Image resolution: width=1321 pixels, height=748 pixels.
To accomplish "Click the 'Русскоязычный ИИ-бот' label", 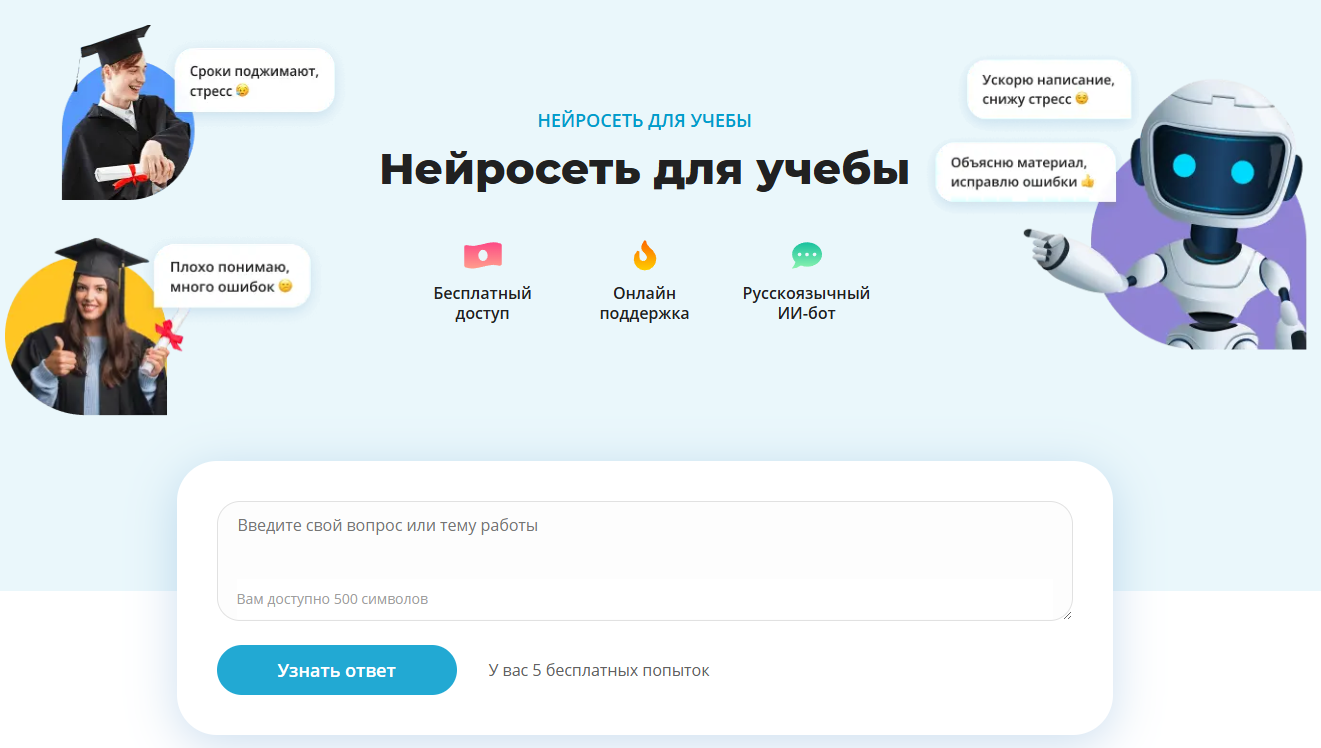I will pyautogui.click(x=806, y=303).
